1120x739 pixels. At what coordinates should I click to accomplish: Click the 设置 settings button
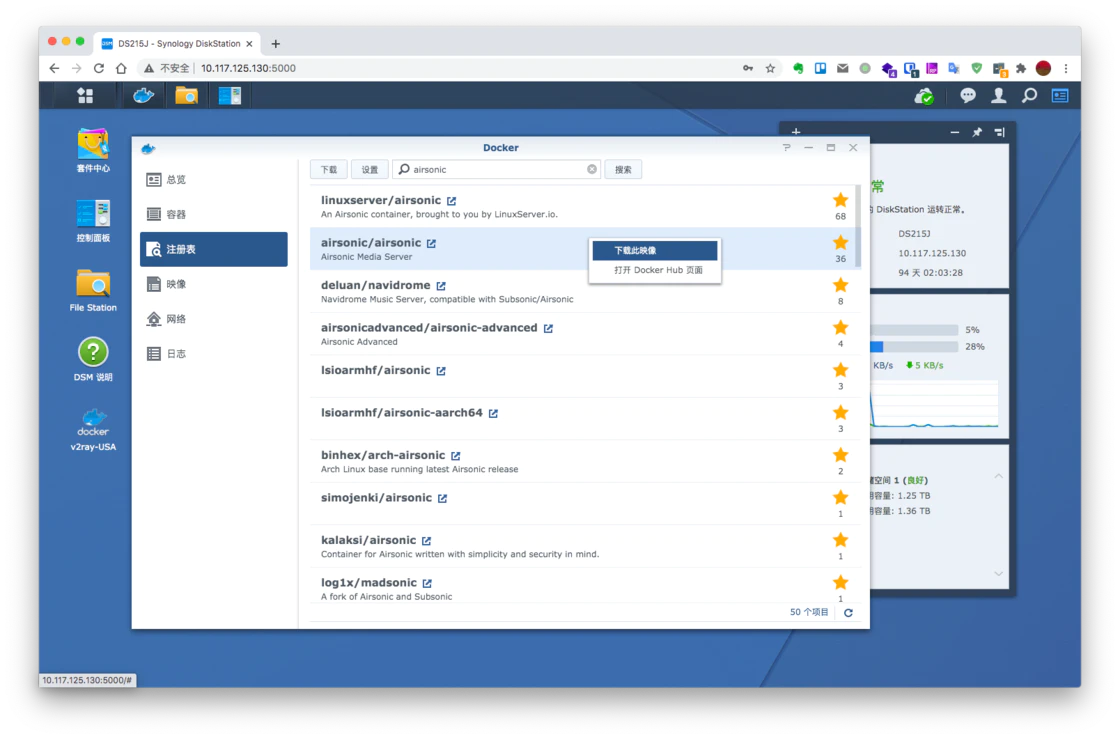point(369,170)
